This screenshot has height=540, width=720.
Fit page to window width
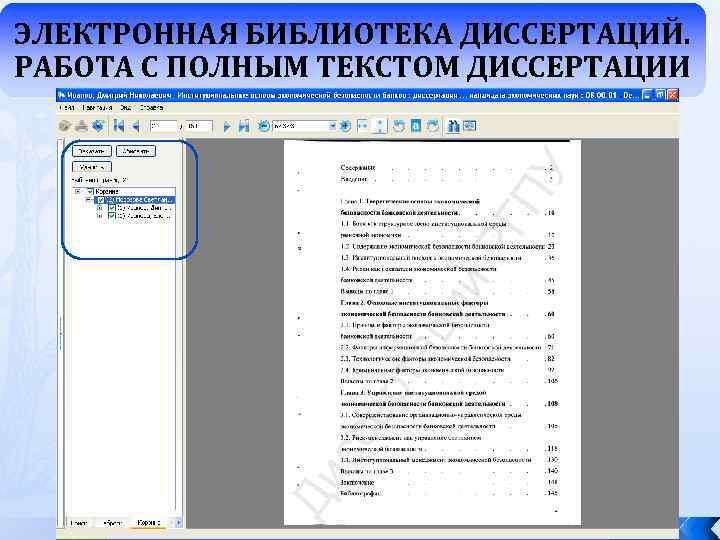[362, 126]
